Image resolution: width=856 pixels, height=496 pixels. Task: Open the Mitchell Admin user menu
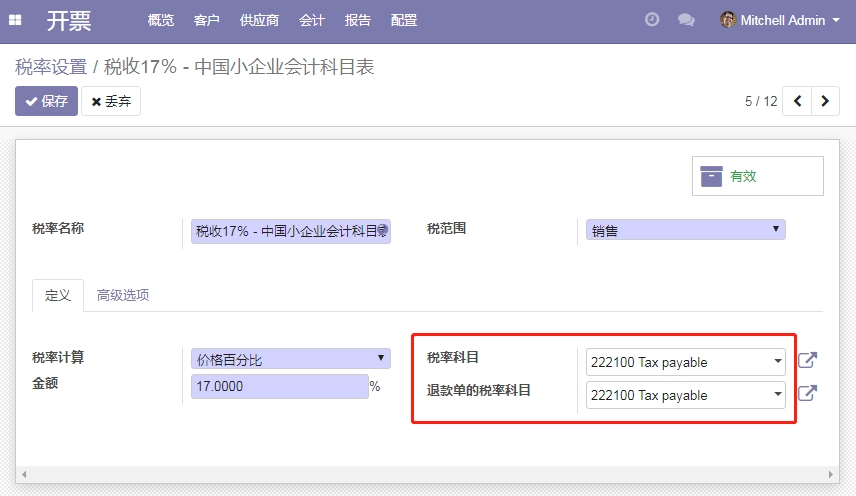click(780, 20)
